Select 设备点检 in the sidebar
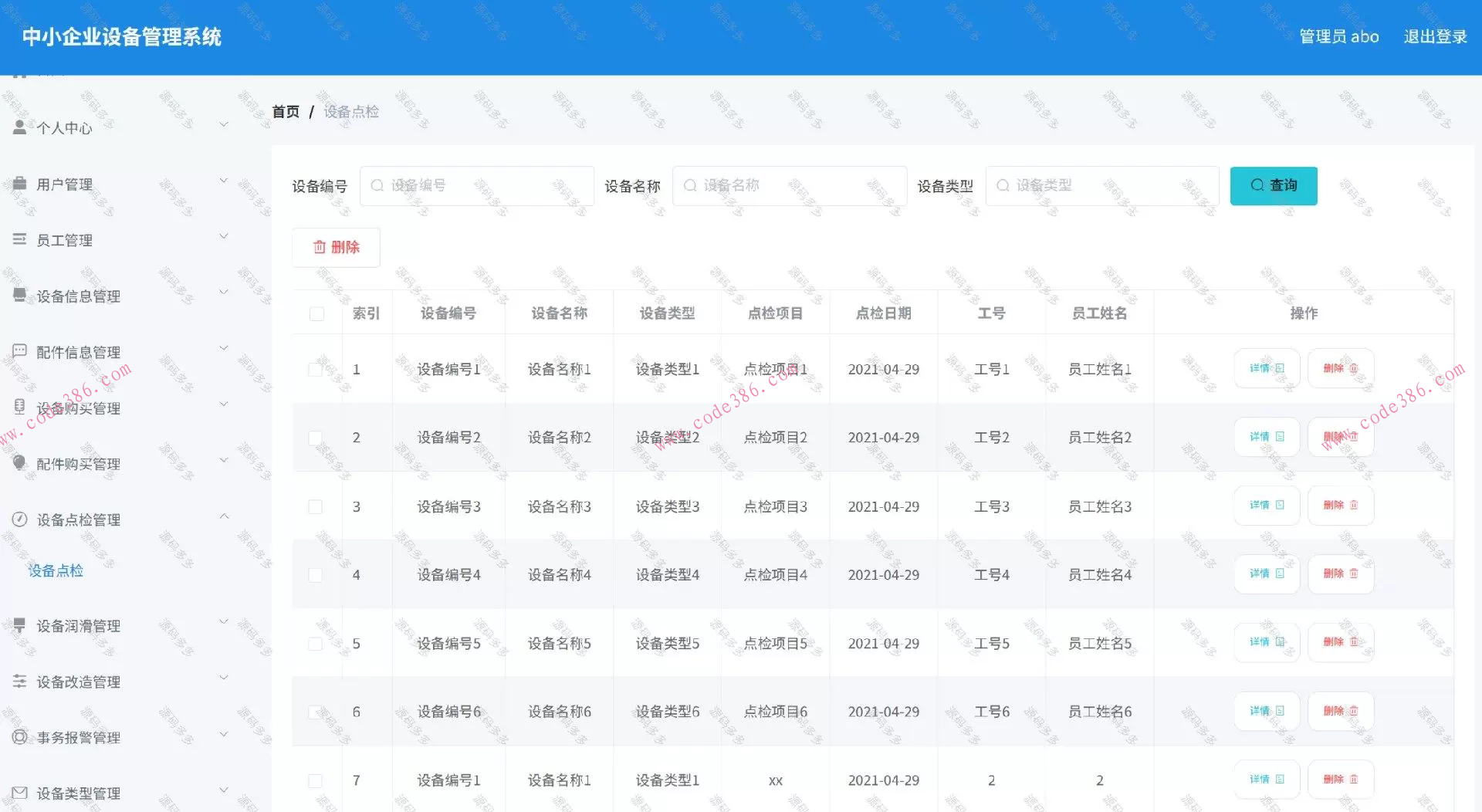The width and height of the screenshot is (1482, 812). (x=55, y=570)
